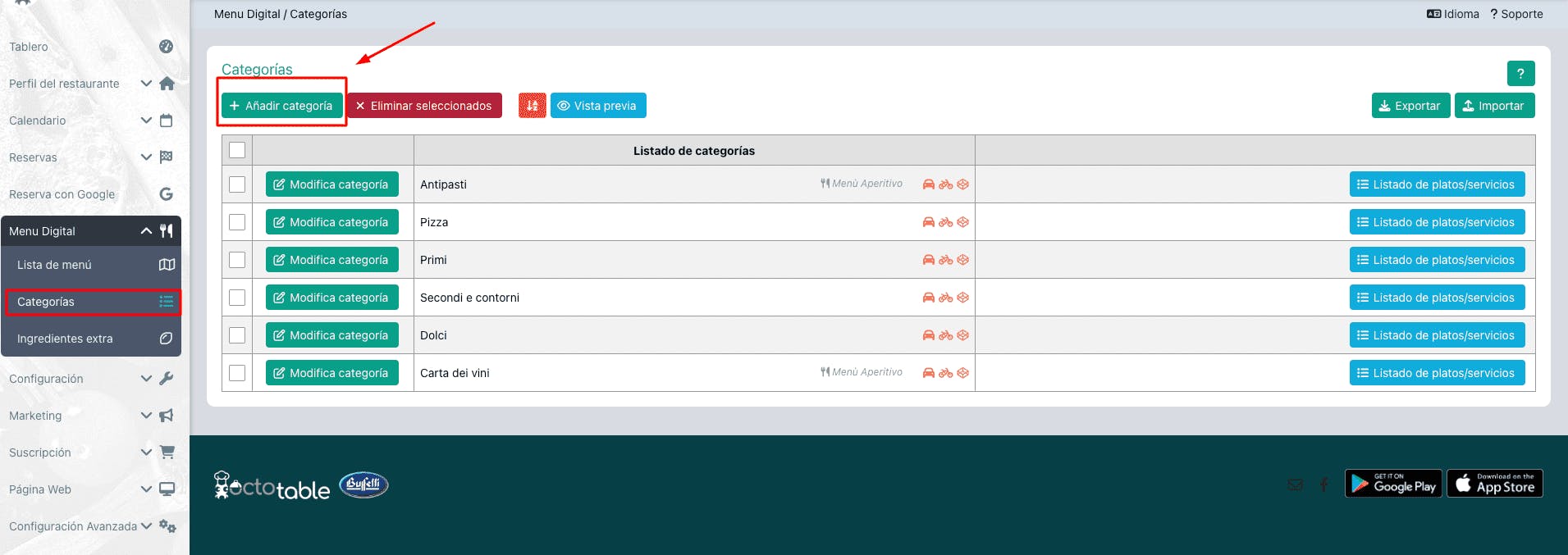Check the Primi row checkbox
1568x555 pixels.
click(237, 260)
